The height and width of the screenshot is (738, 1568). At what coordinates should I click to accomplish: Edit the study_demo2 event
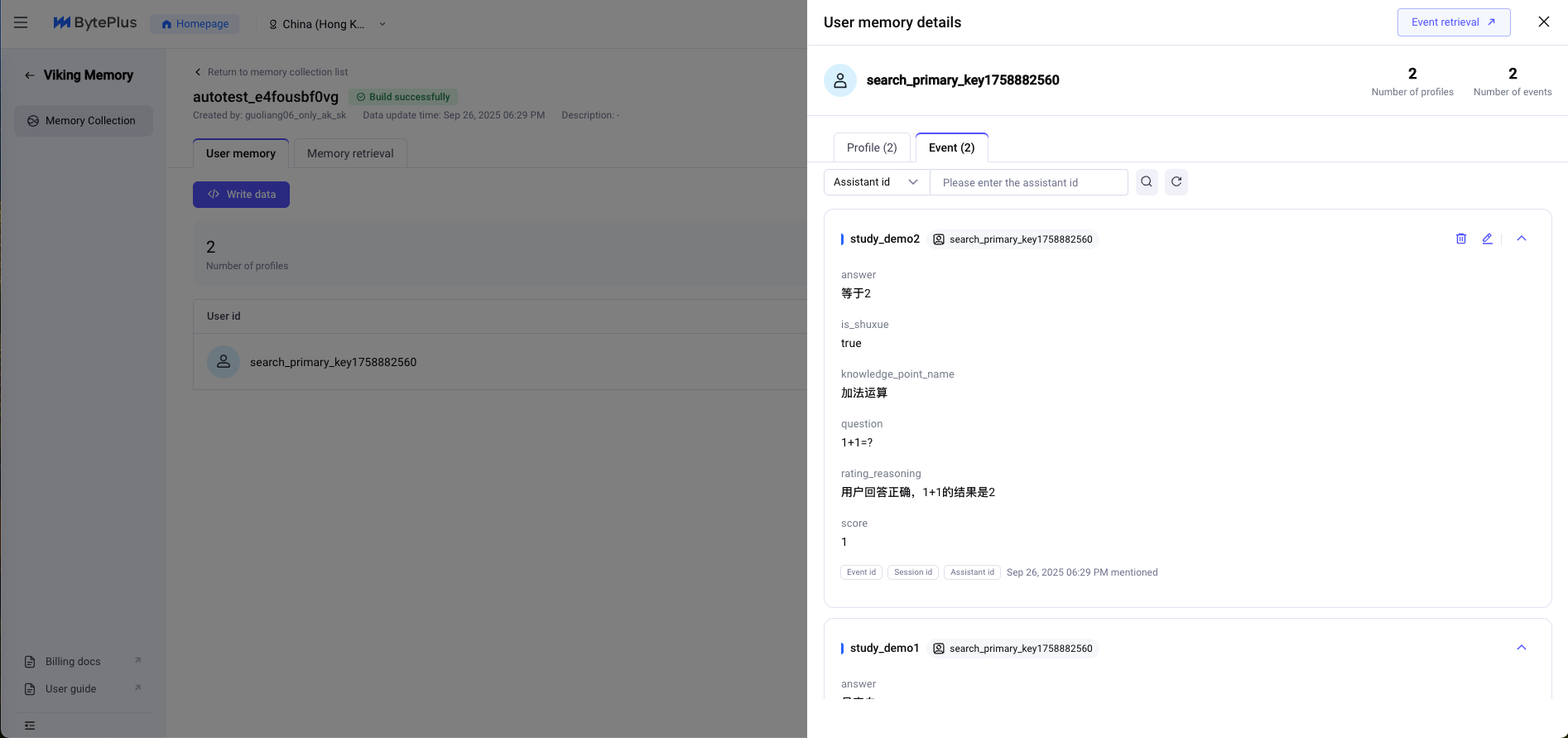click(1488, 239)
